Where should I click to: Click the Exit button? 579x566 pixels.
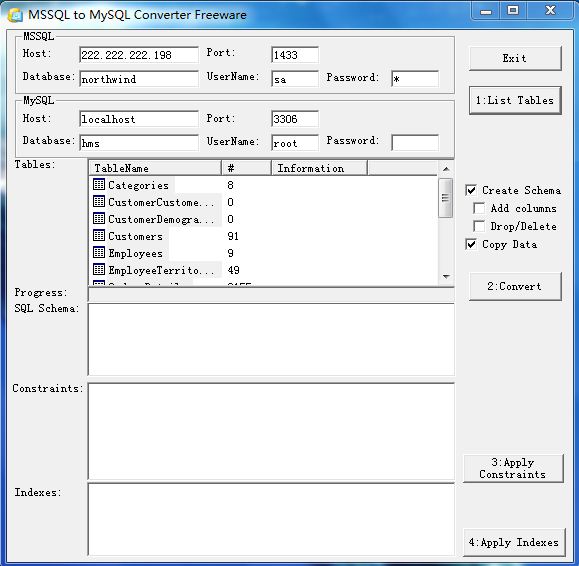click(x=515, y=58)
